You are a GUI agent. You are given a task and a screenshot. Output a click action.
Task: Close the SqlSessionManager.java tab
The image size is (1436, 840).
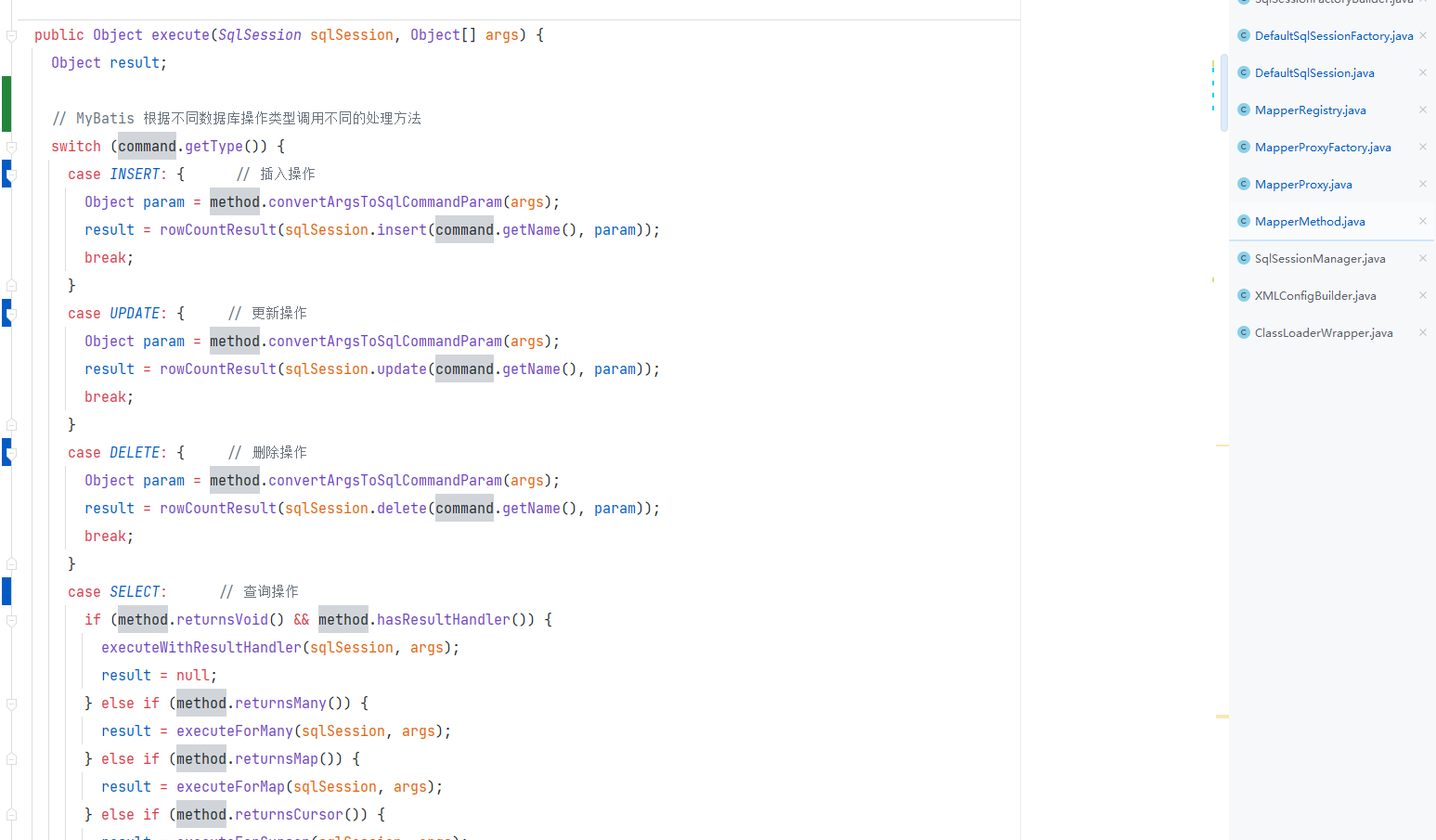click(1423, 258)
